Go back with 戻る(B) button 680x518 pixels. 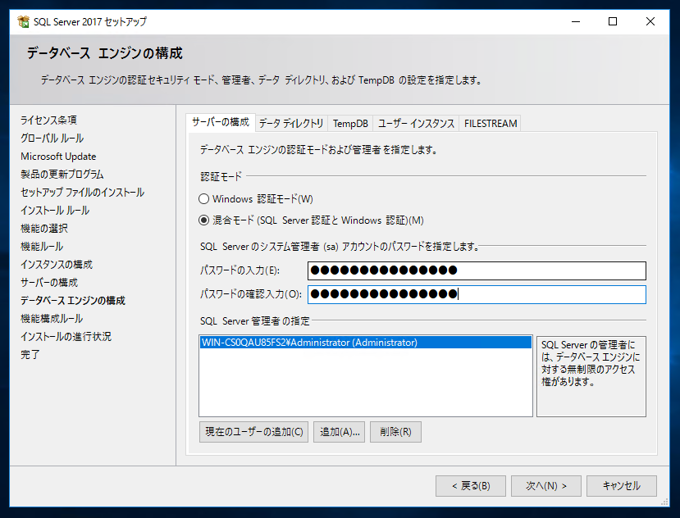tap(471, 486)
